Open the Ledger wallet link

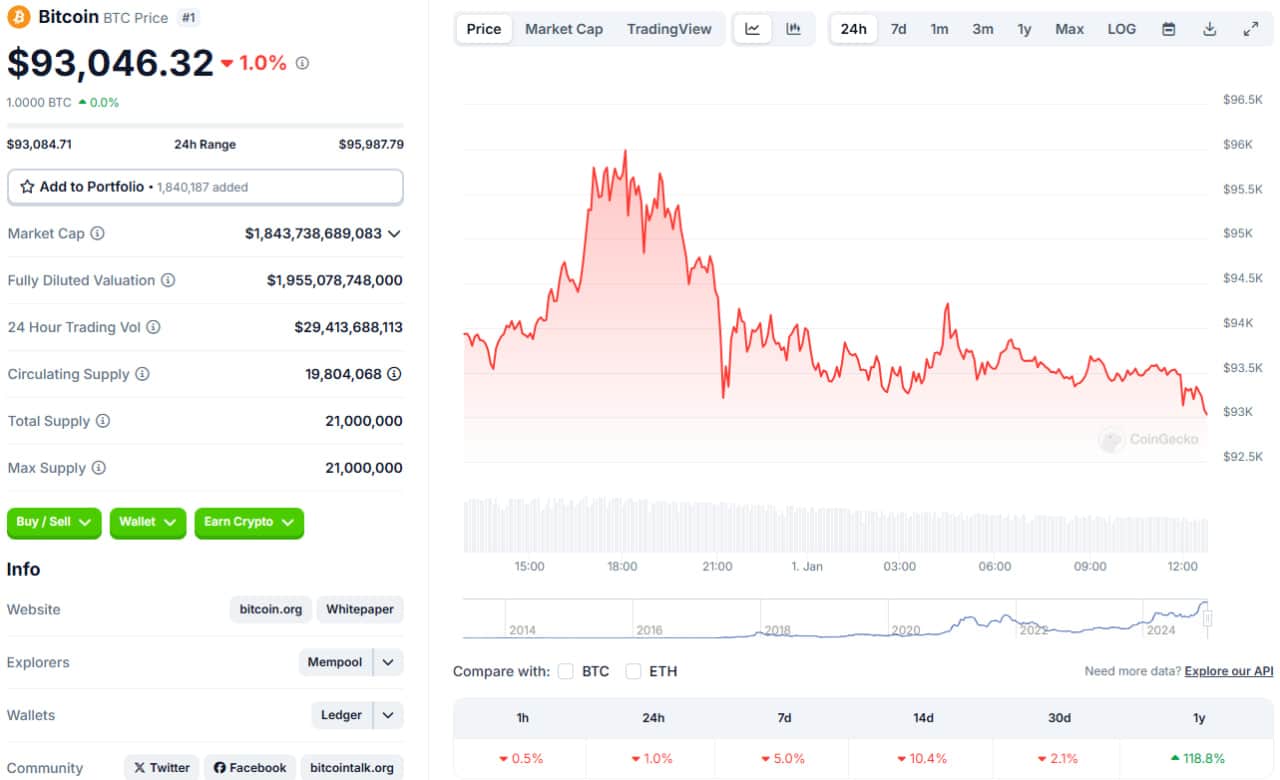coord(341,715)
